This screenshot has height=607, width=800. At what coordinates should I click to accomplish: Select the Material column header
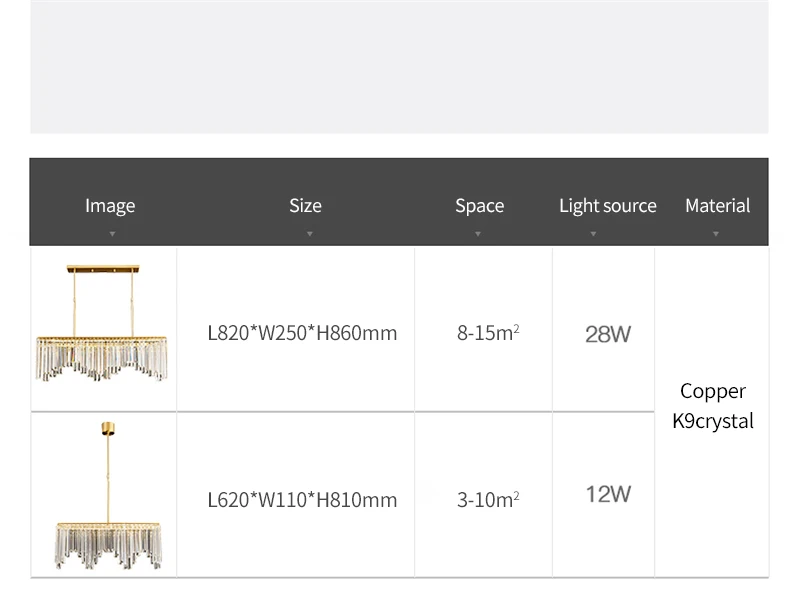717,206
